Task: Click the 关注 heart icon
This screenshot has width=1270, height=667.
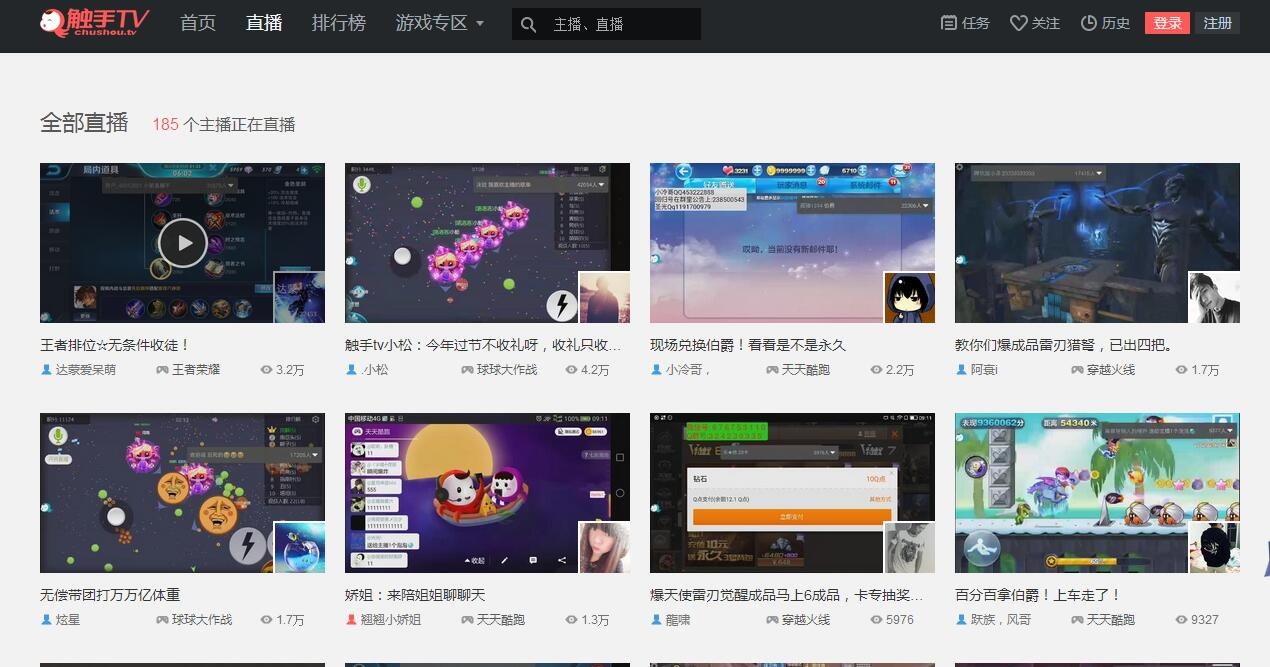Action: tap(1018, 23)
